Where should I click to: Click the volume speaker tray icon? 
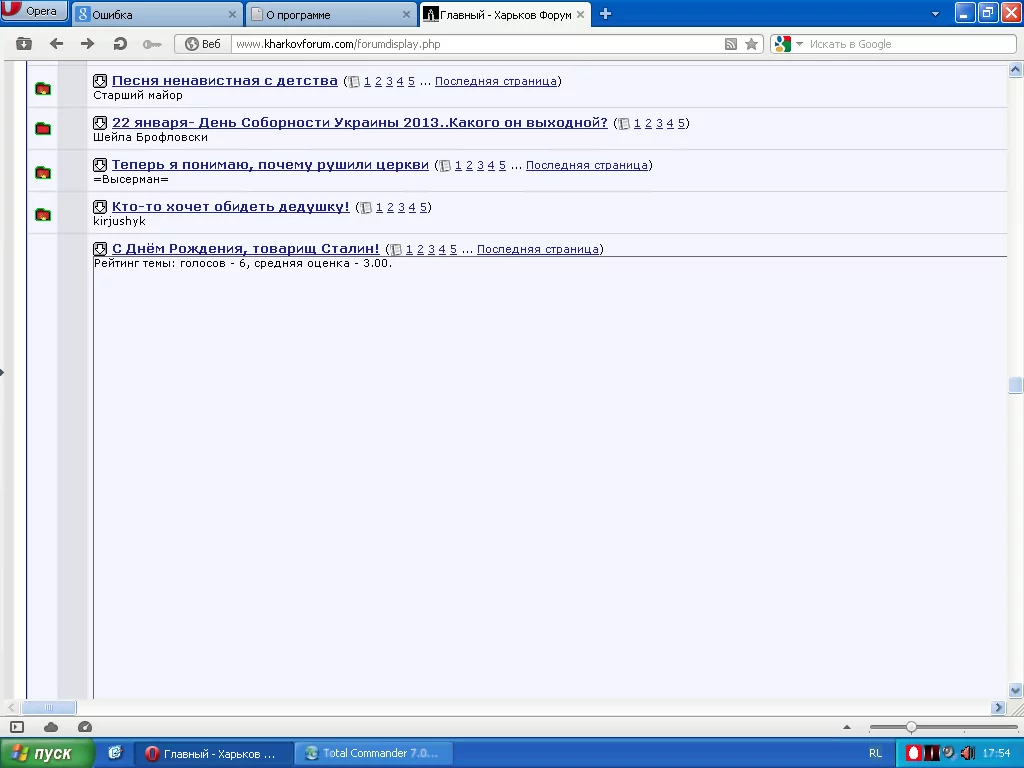point(968,753)
